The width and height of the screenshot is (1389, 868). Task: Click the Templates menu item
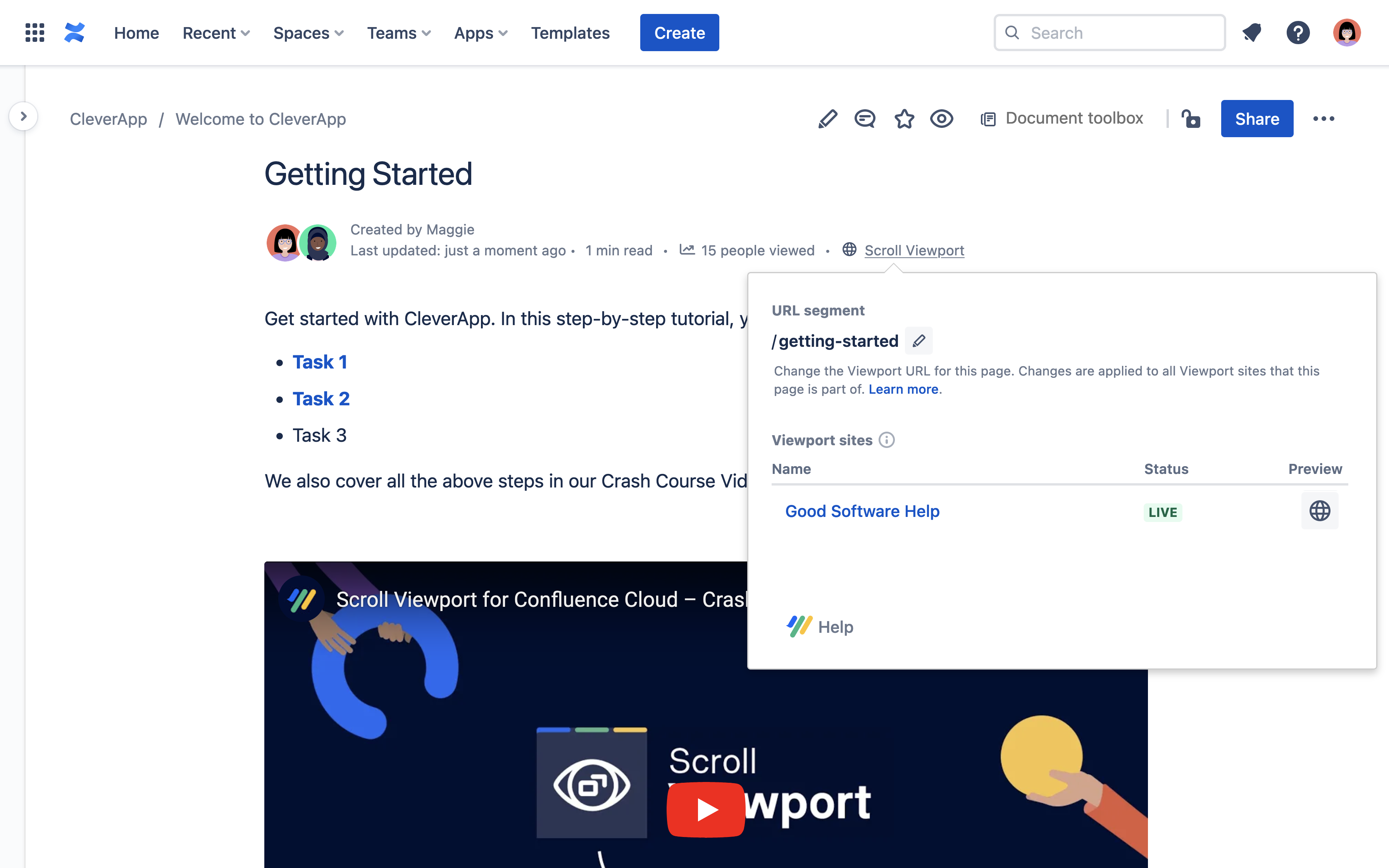click(x=569, y=32)
